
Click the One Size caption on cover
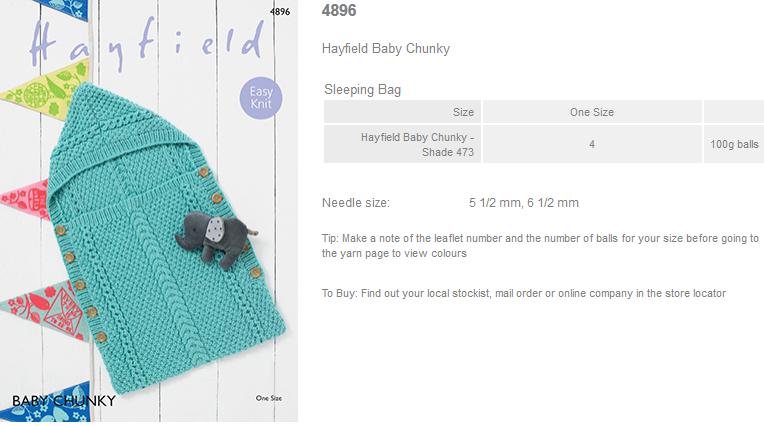coord(269,398)
